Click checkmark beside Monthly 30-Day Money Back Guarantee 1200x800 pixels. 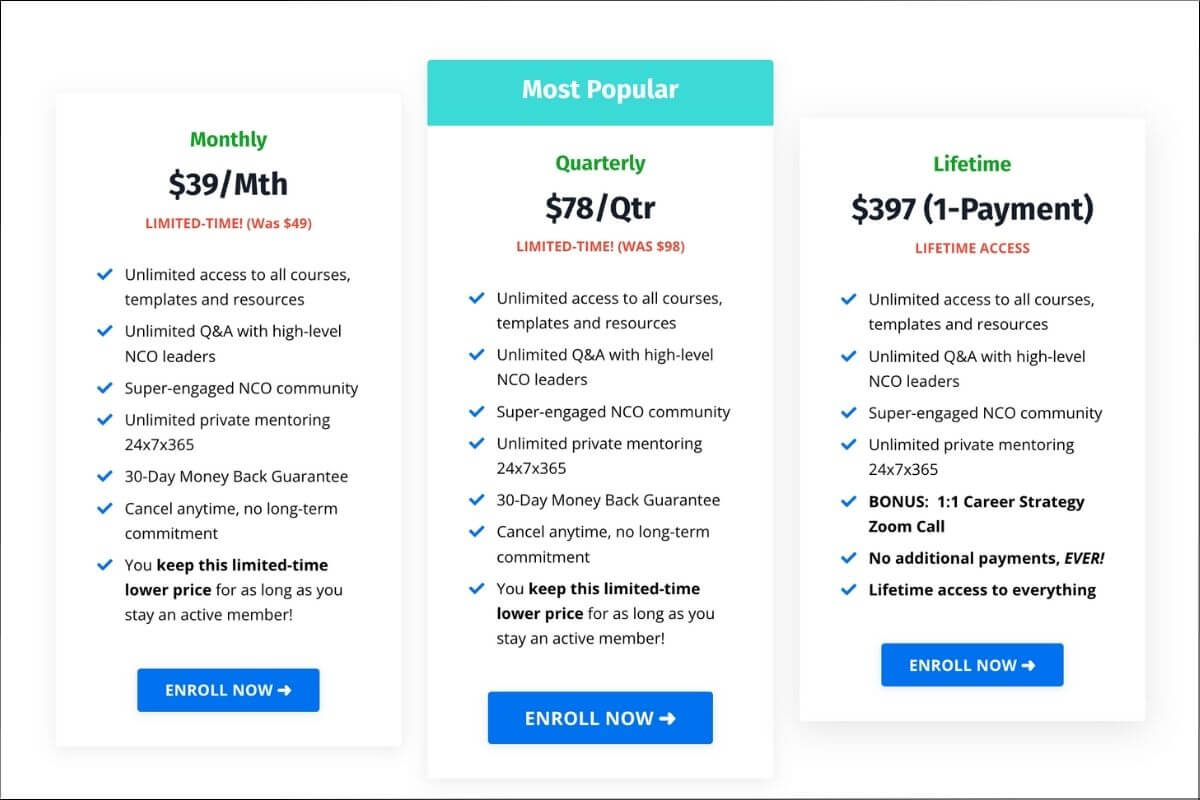click(x=104, y=477)
